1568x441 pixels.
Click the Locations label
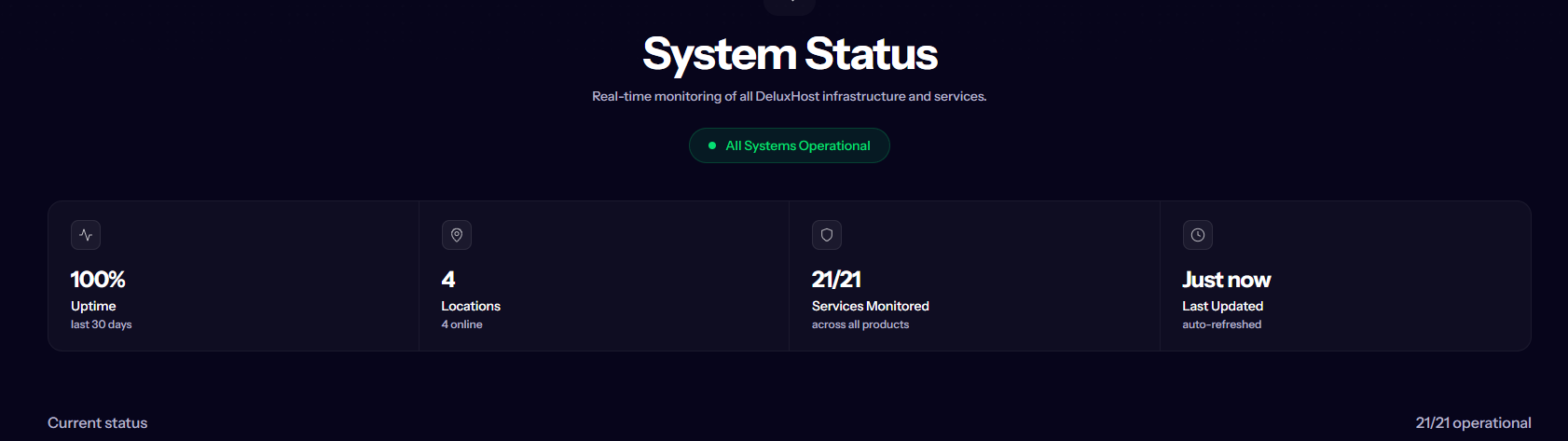coord(471,306)
